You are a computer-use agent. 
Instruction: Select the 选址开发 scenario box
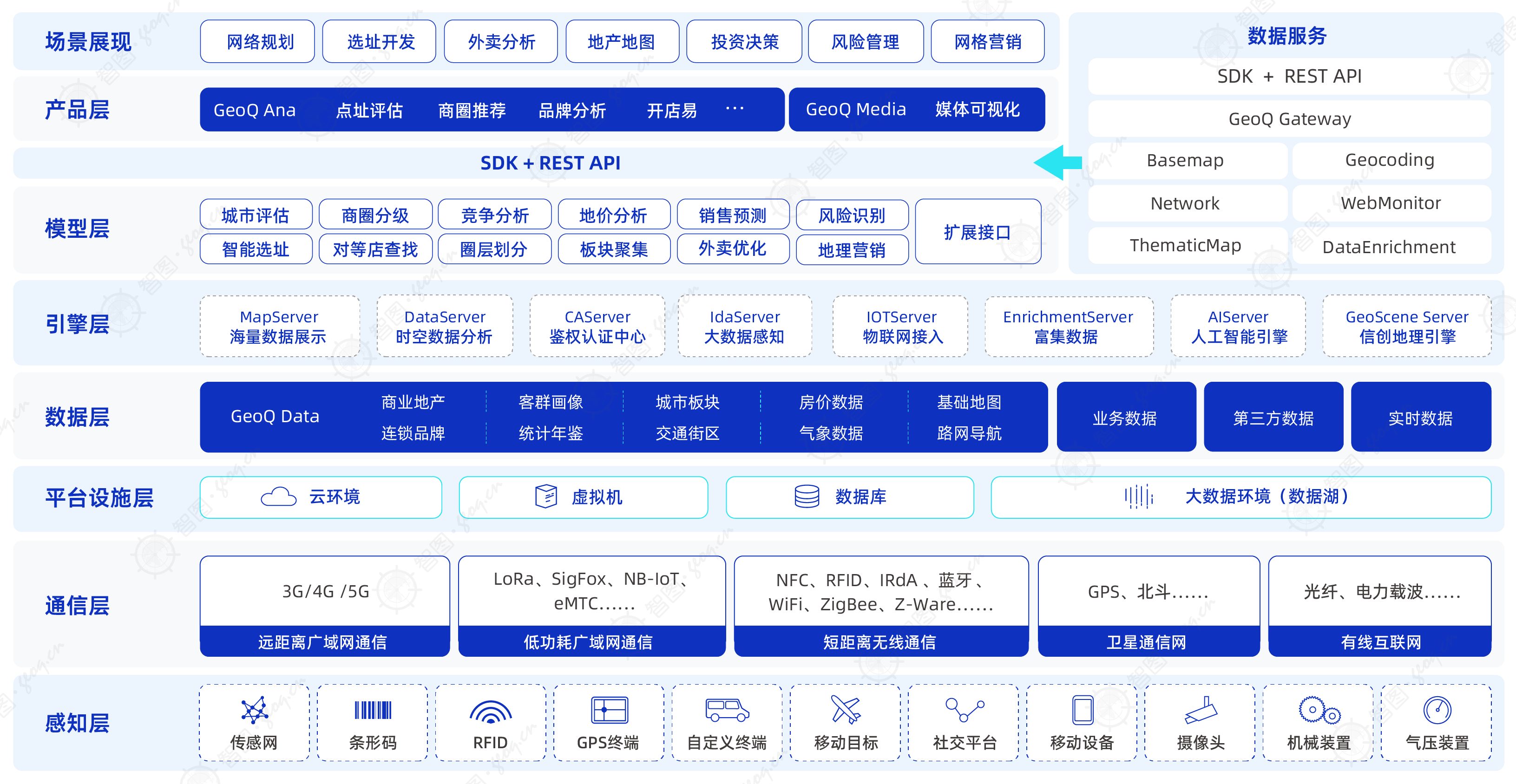(x=379, y=41)
